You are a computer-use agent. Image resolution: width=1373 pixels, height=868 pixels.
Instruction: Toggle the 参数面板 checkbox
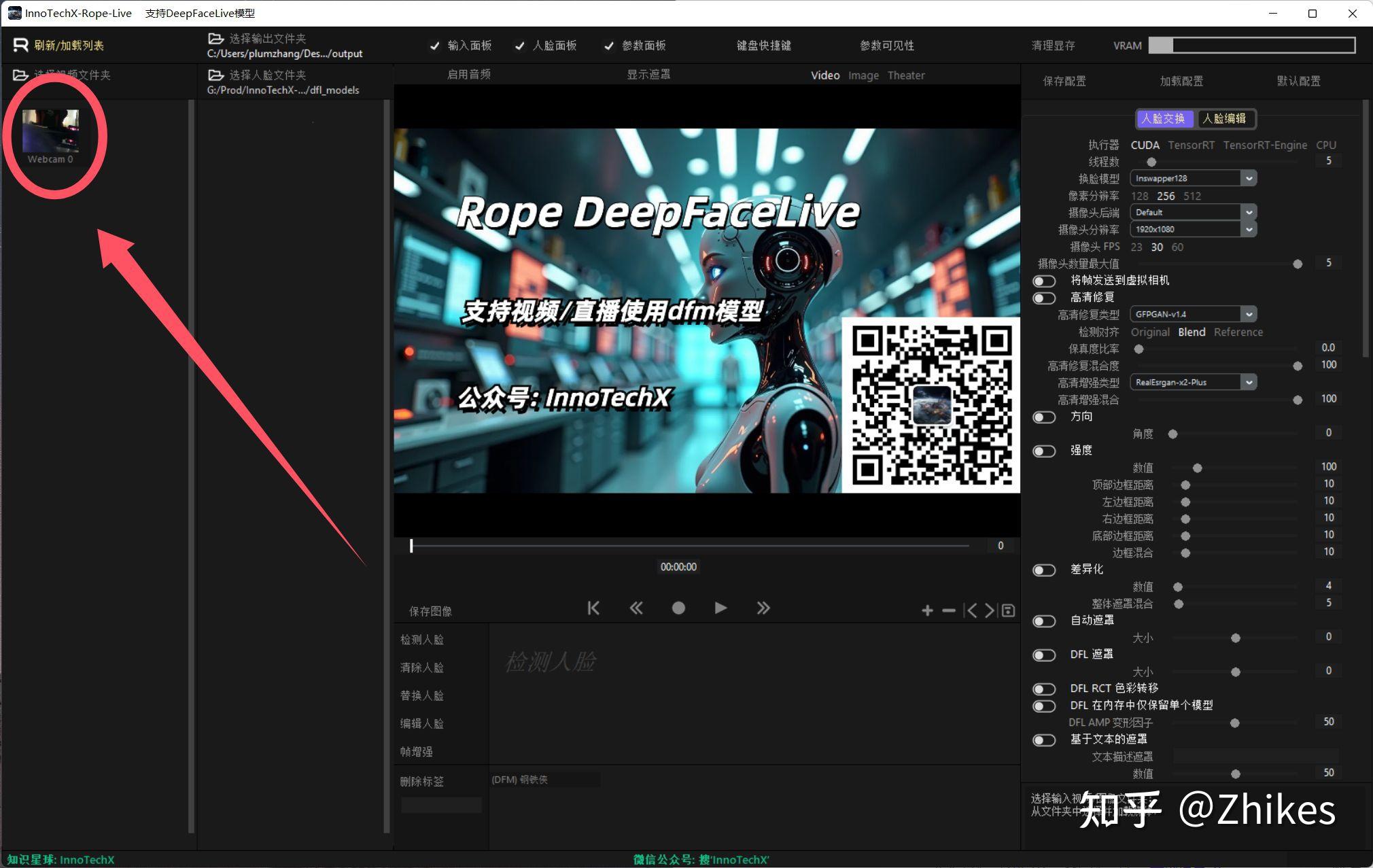[609, 46]
